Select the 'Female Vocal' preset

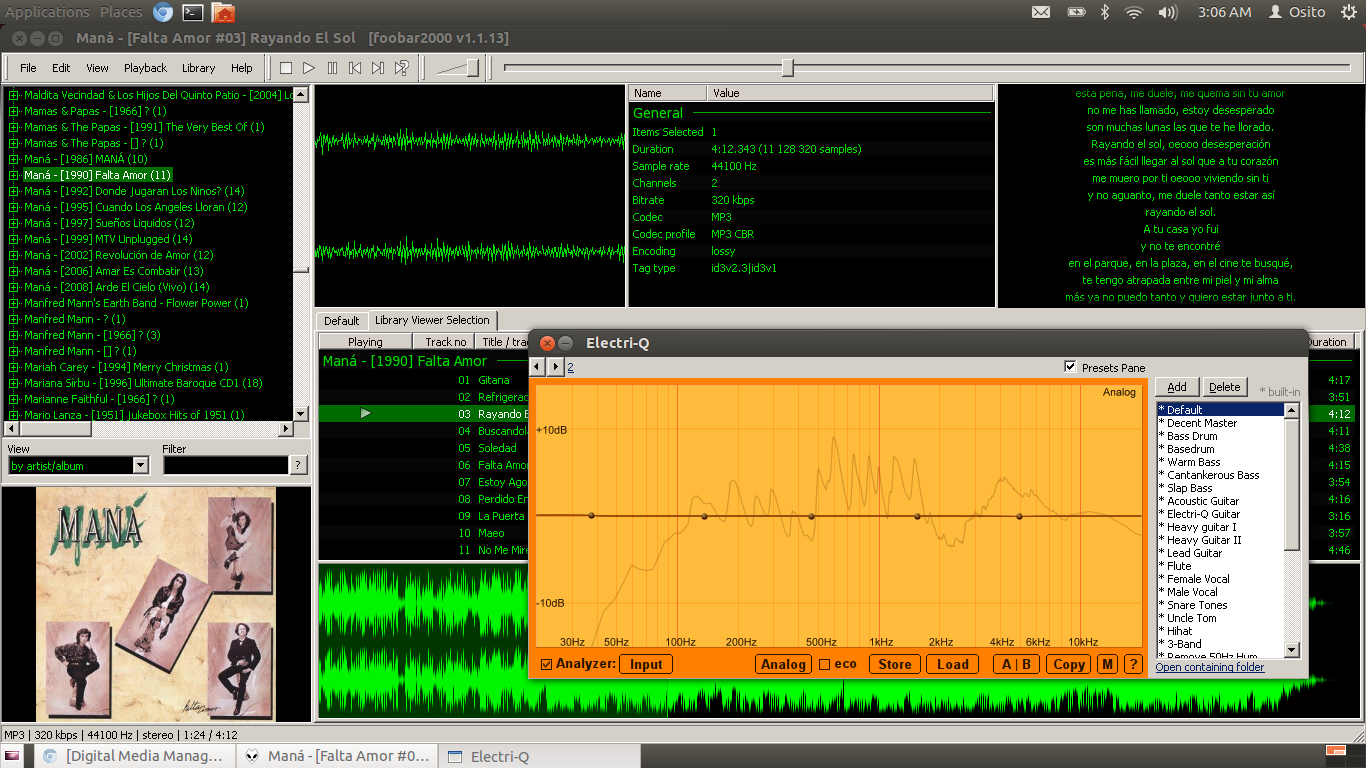[1198, 579]
